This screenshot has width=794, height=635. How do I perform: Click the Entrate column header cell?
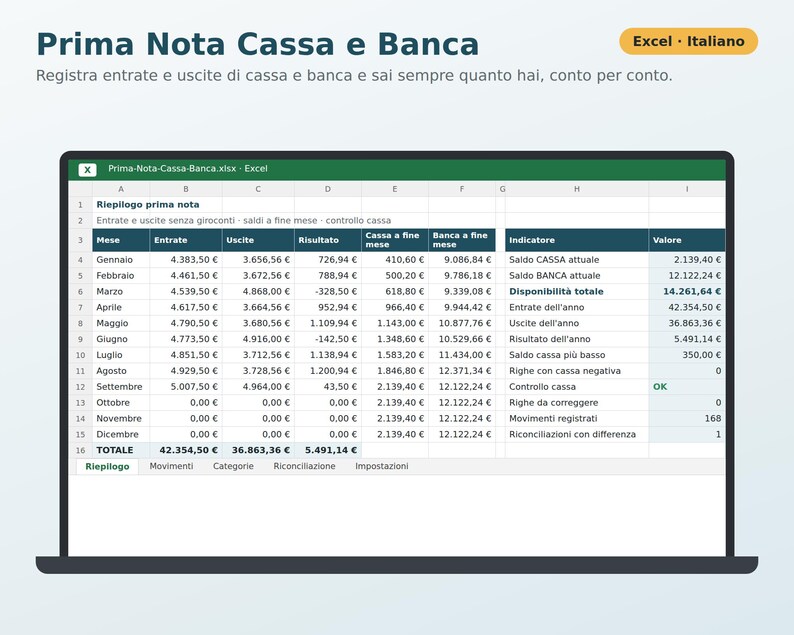(186, 240)
